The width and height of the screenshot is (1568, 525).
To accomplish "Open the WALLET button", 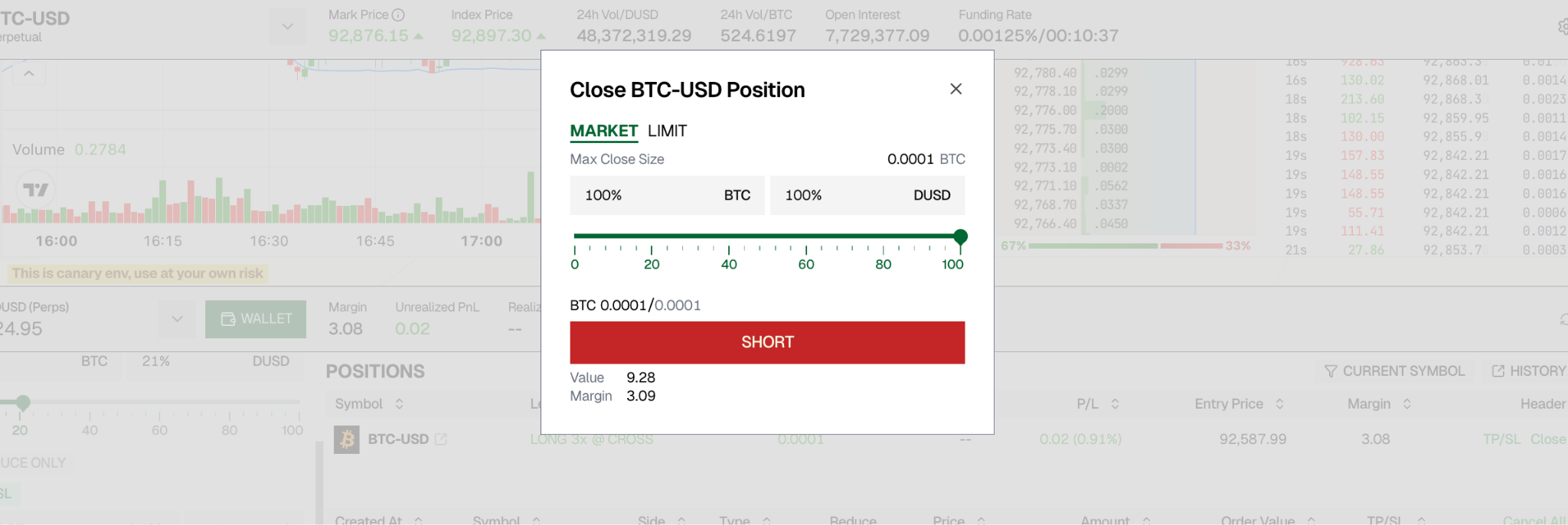I will [x=256, y=319].
